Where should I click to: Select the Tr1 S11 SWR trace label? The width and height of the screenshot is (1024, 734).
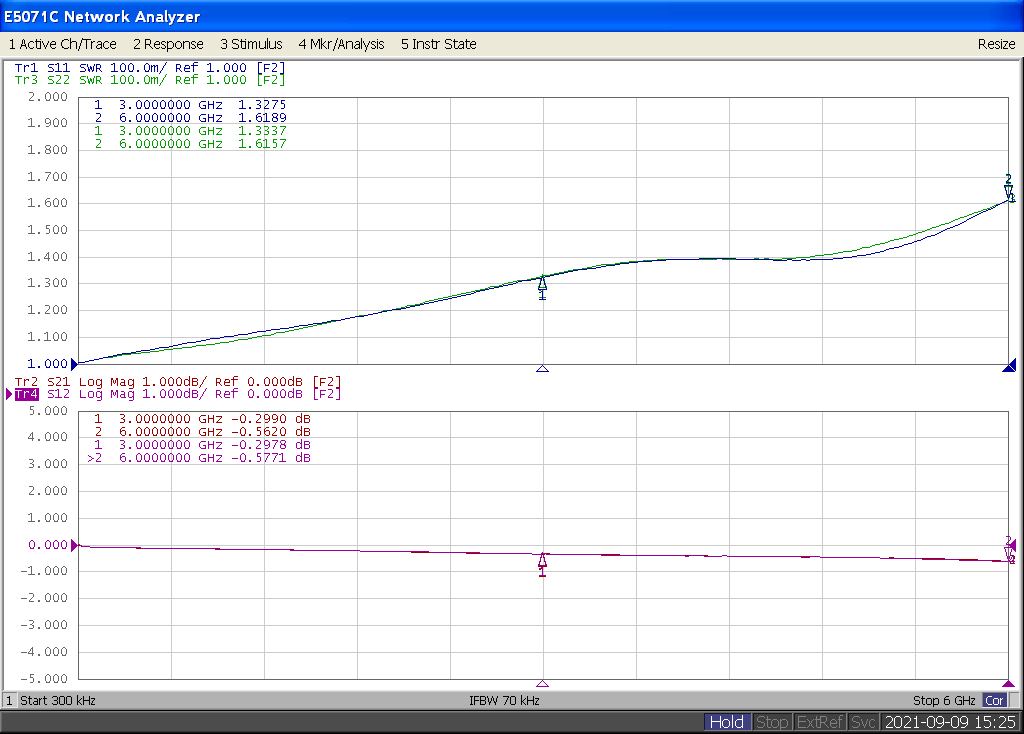tap(150, 68)
